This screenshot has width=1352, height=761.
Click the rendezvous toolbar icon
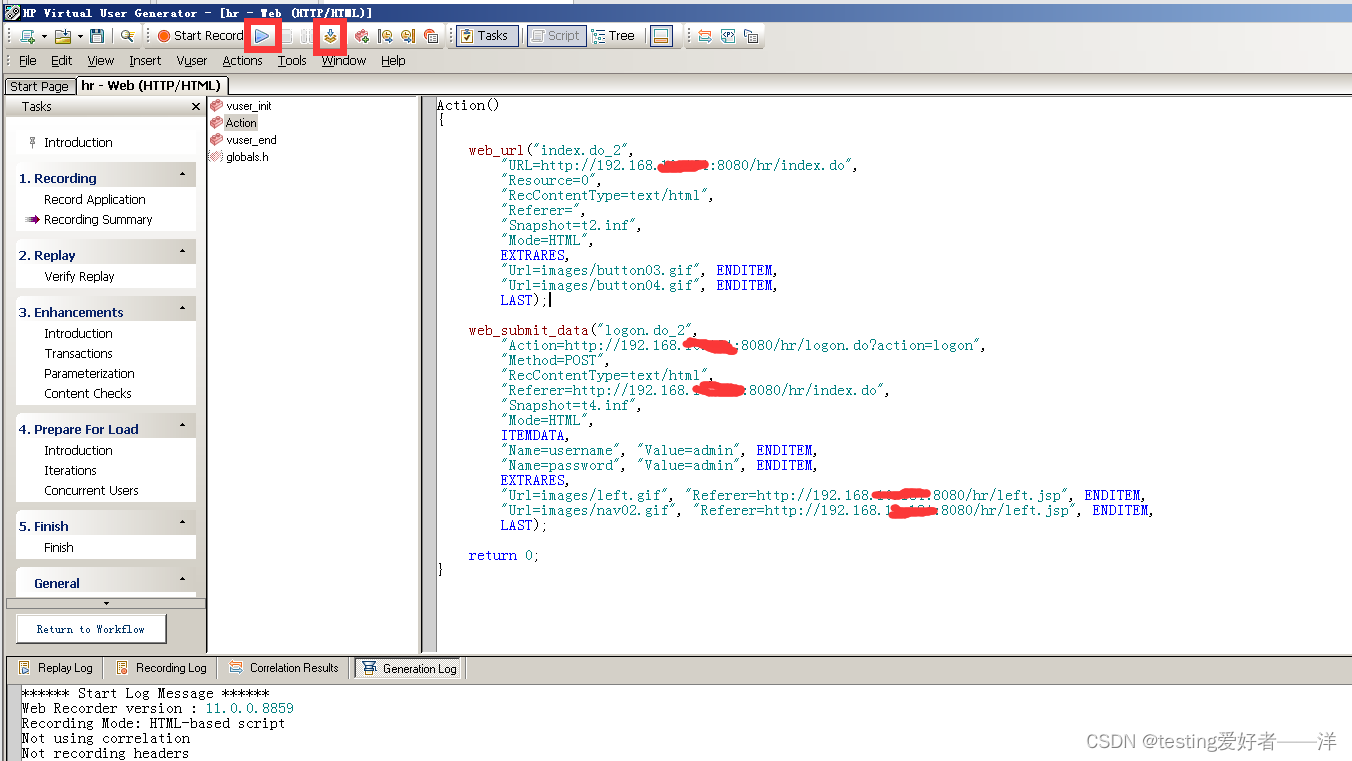coord(431,36)
